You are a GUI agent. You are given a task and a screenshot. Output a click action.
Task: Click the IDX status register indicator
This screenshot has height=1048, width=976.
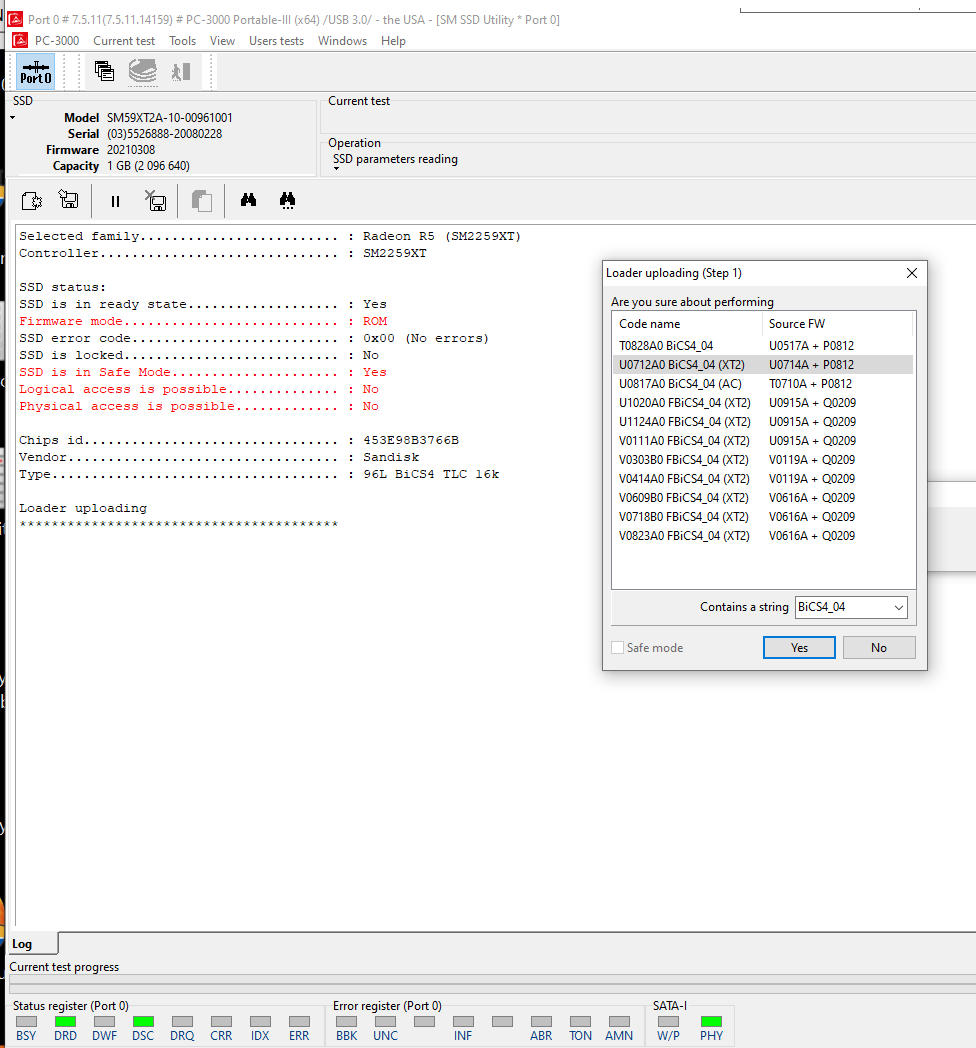(x=260, y=1021)
